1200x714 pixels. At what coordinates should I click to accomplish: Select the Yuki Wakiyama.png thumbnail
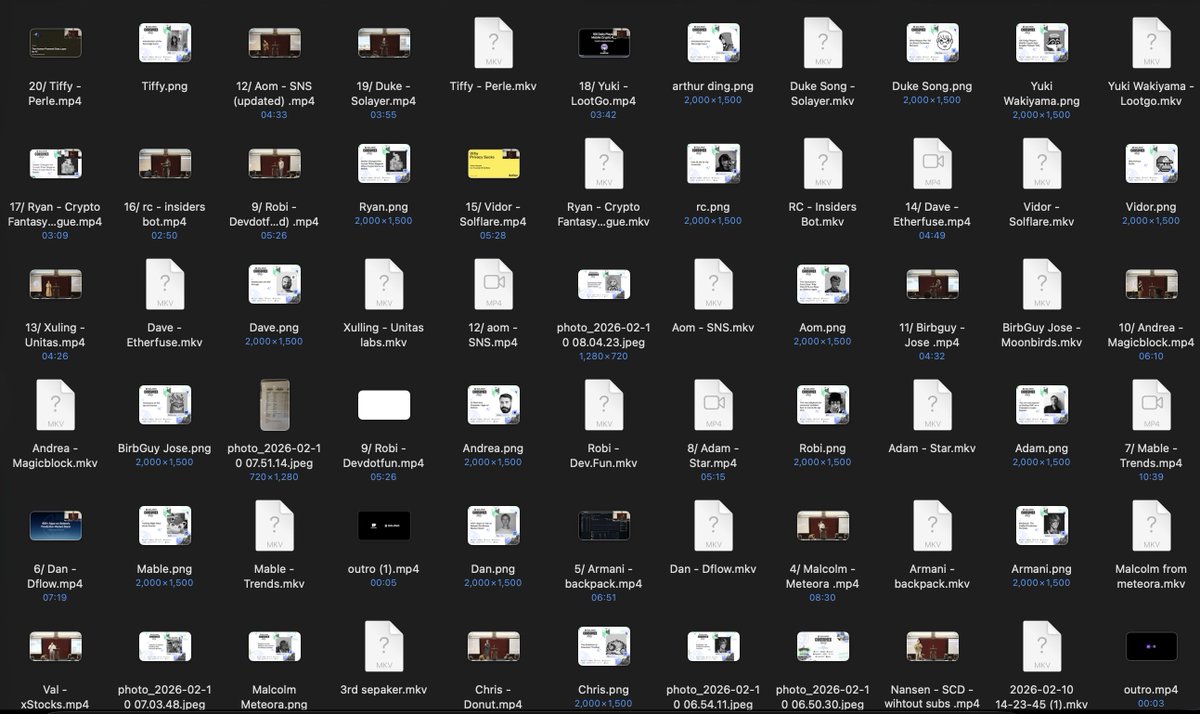[x=1042, y=43]
